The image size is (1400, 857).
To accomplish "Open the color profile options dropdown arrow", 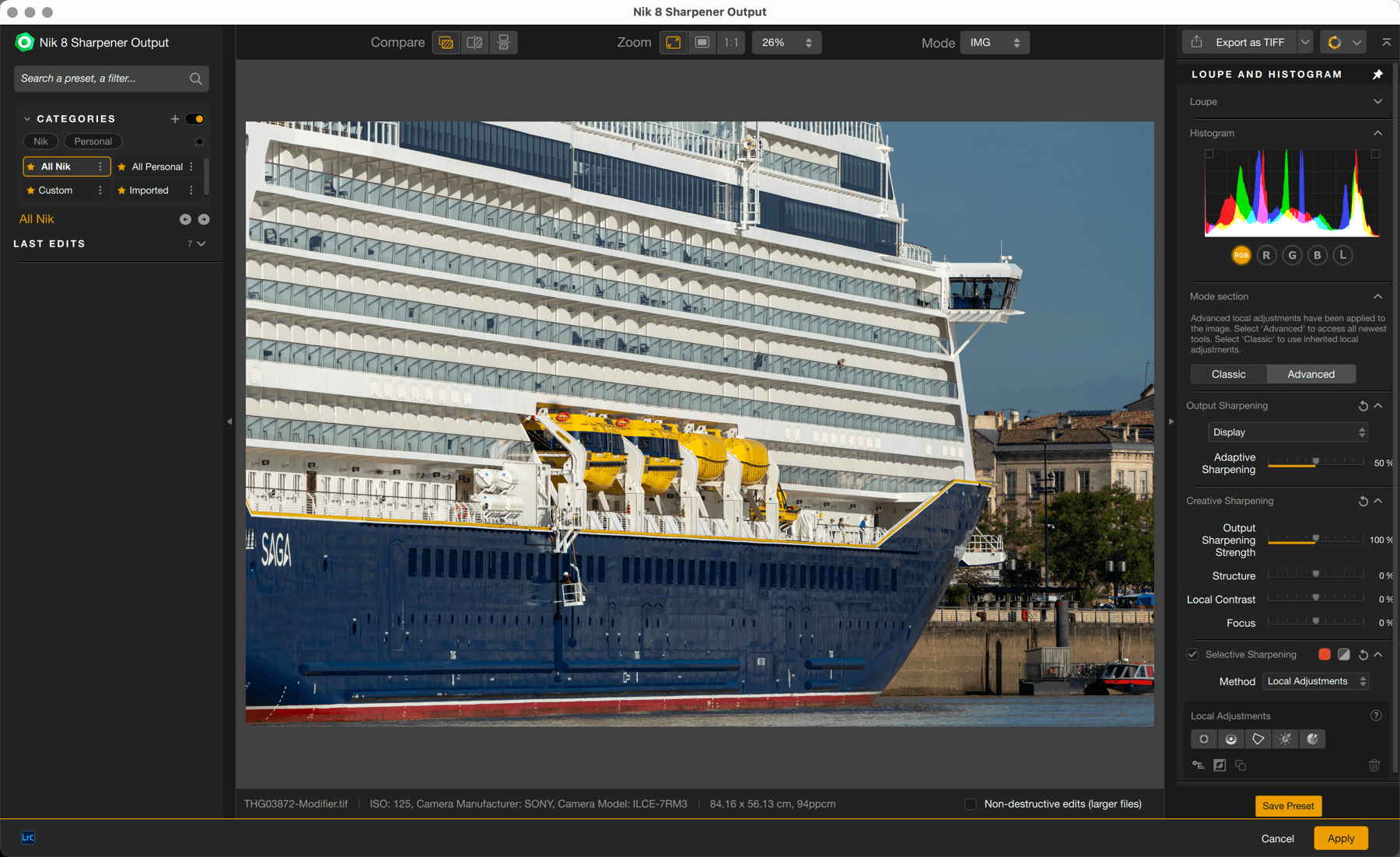I will (1357, 43).
